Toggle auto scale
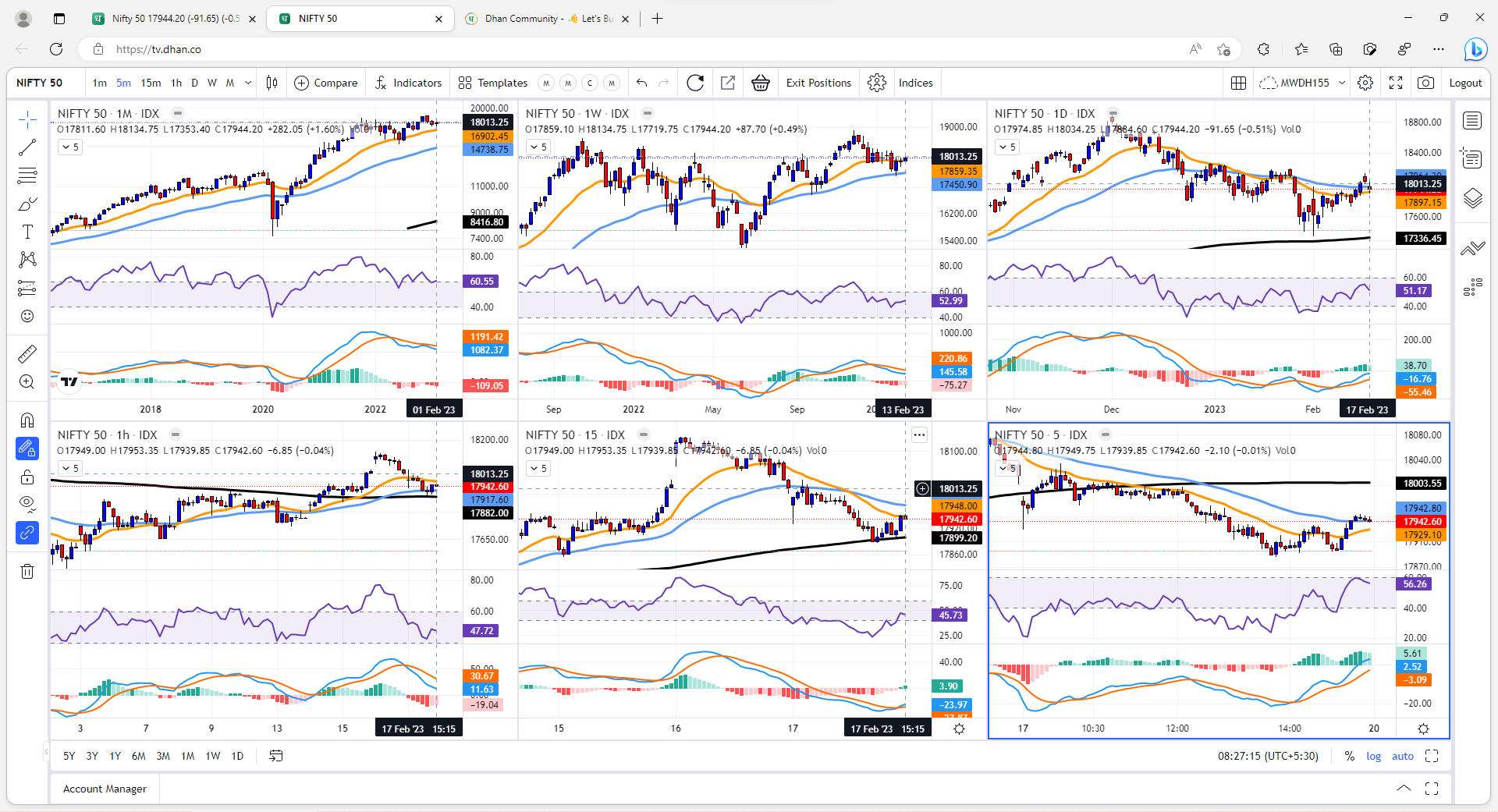The width and height of the screenshot is (1498, 812). (1402, 756)
